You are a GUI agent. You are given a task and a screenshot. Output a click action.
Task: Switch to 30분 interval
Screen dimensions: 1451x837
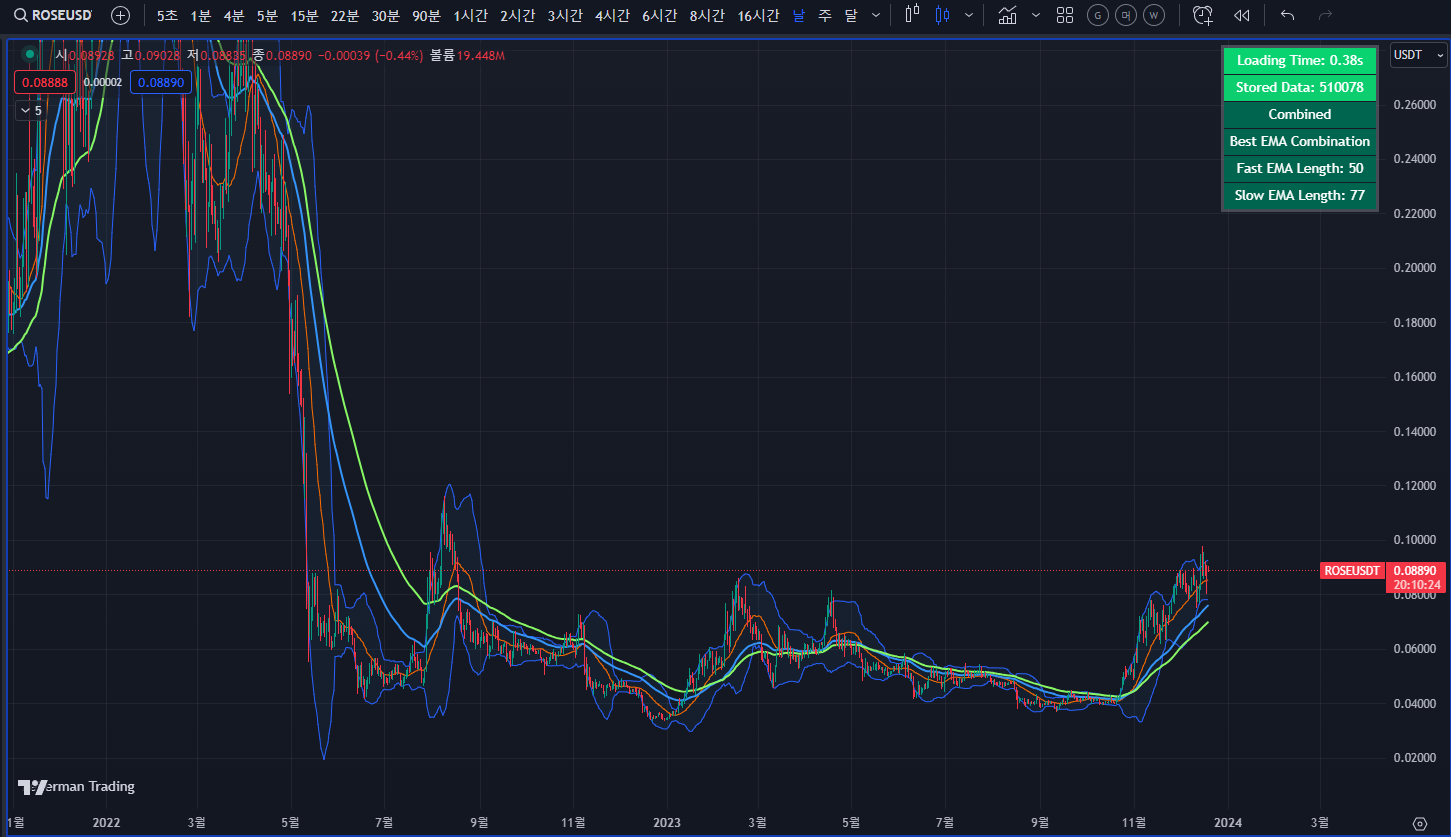[385, 15]
